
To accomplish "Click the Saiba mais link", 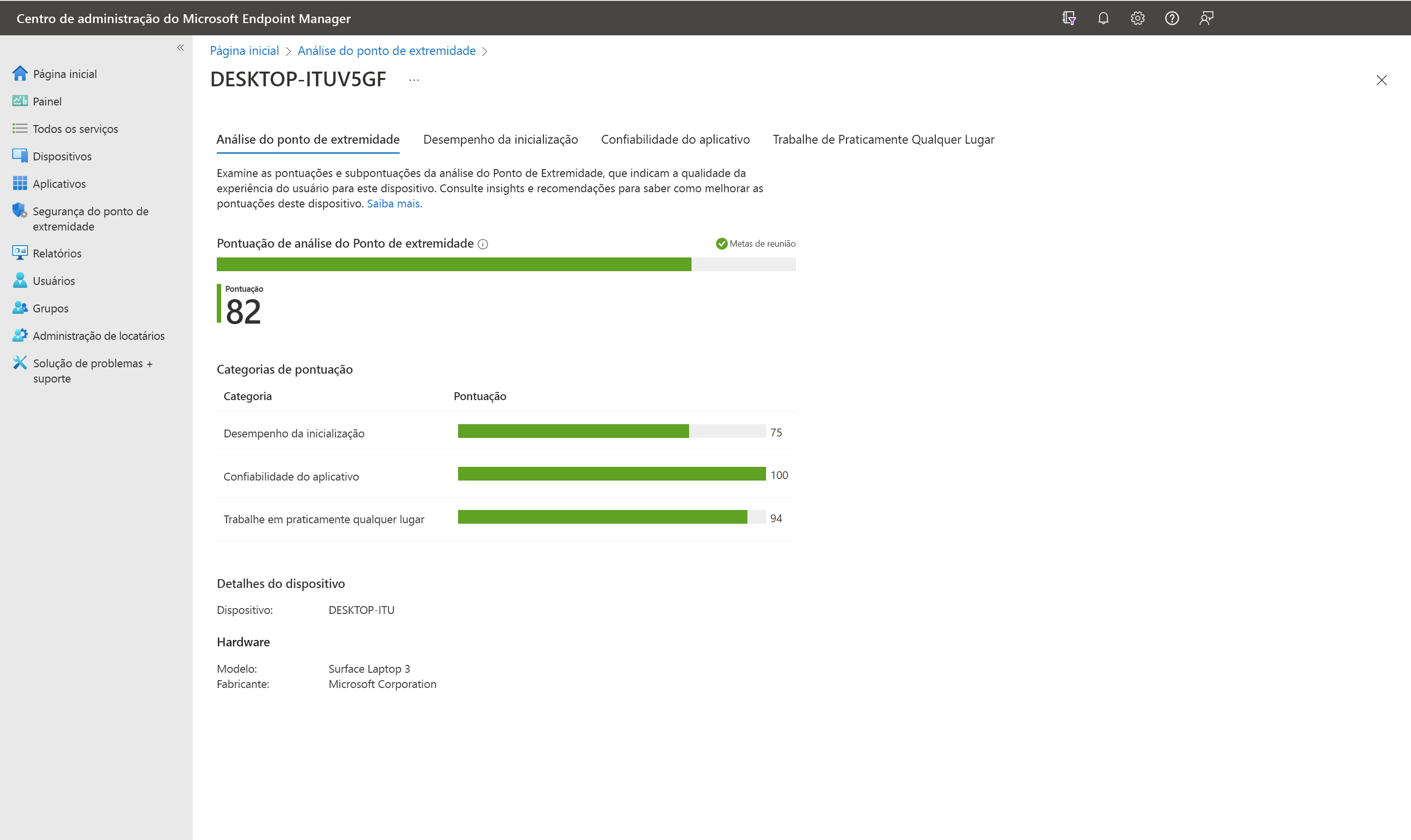I will point(394,203).
